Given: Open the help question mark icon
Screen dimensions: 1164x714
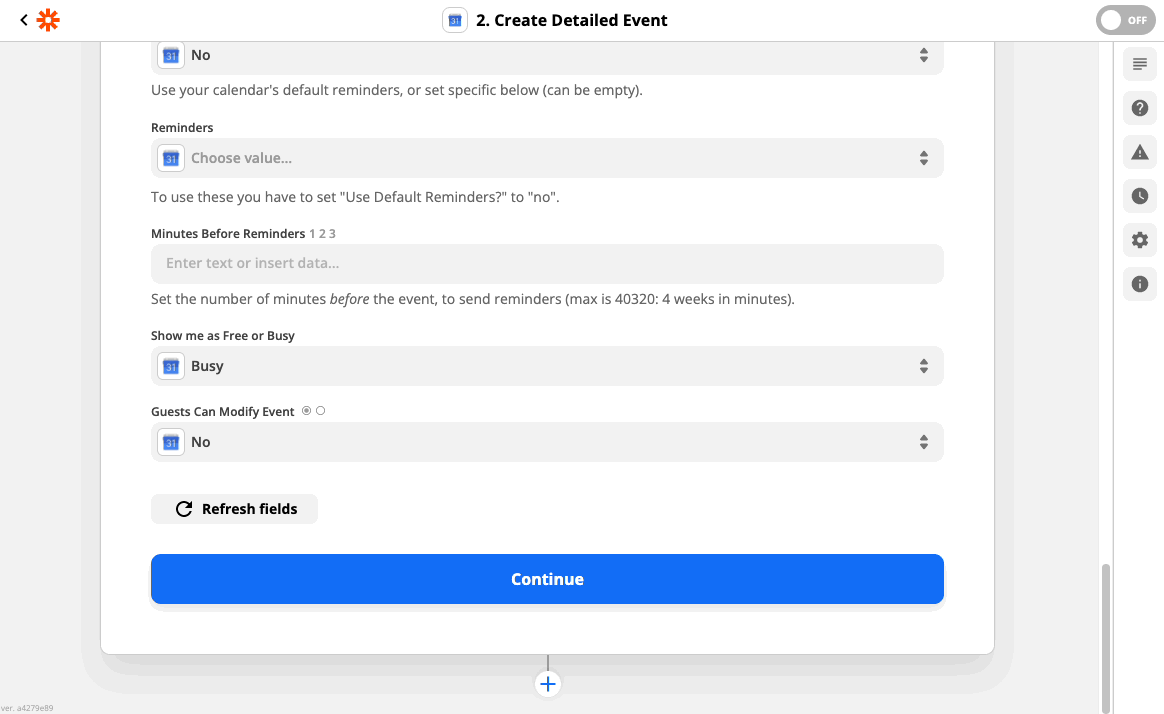Looking at the screenshot, I should [x=1139, y=108].
